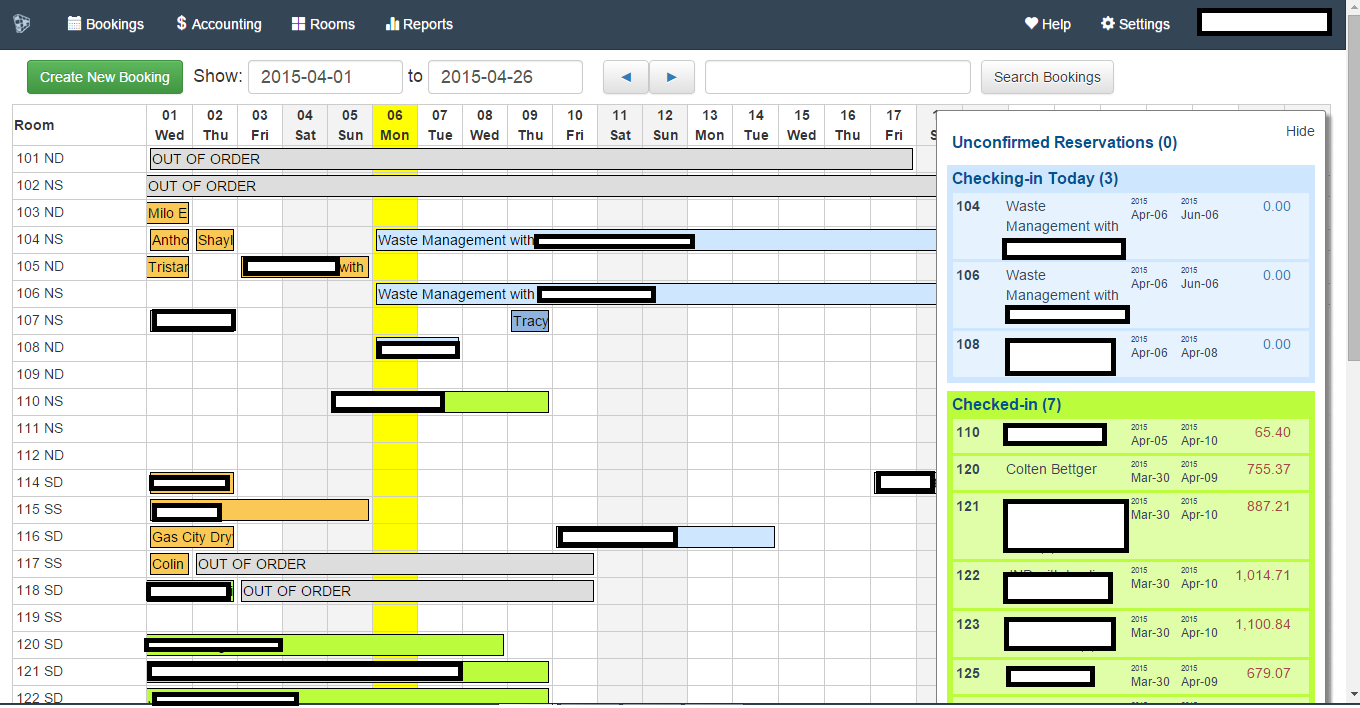The height and width of the screenshot is (708, 1360).
Task: Click the 679.07 balance for room 125
Action: (x=1268, y=673)
